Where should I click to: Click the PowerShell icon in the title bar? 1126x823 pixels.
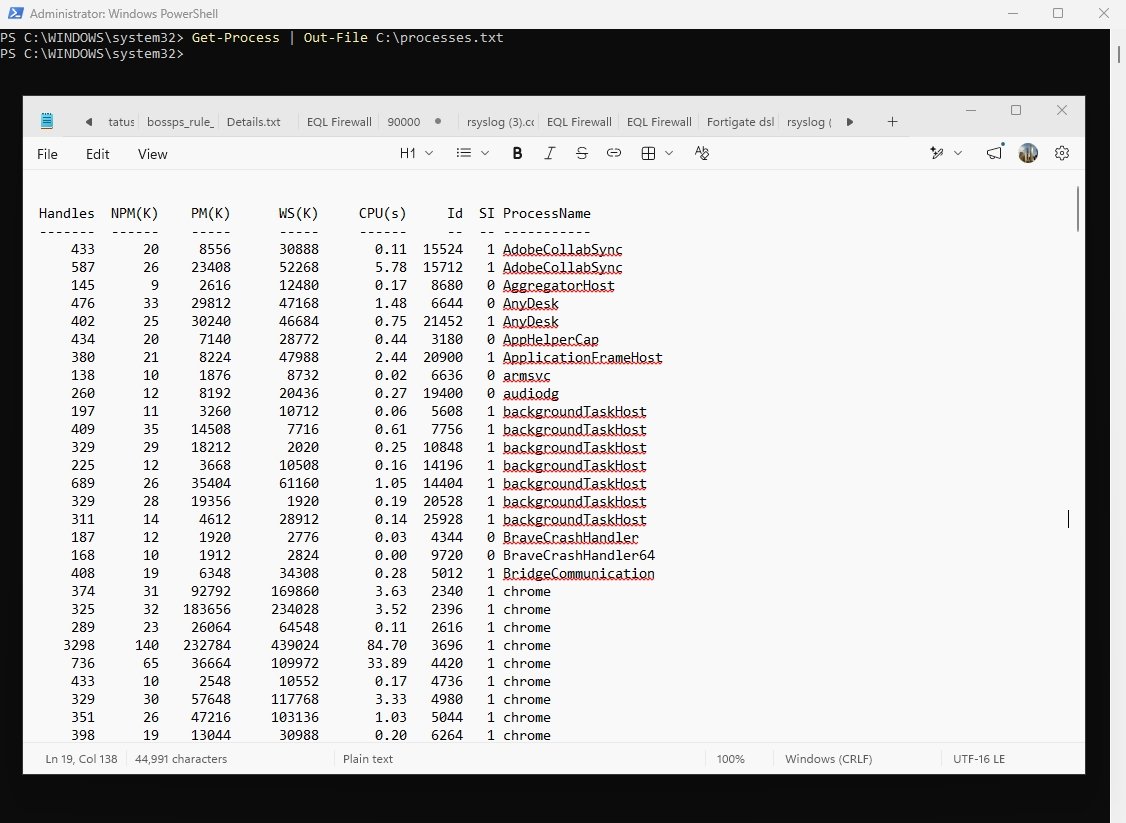(14, 13)
